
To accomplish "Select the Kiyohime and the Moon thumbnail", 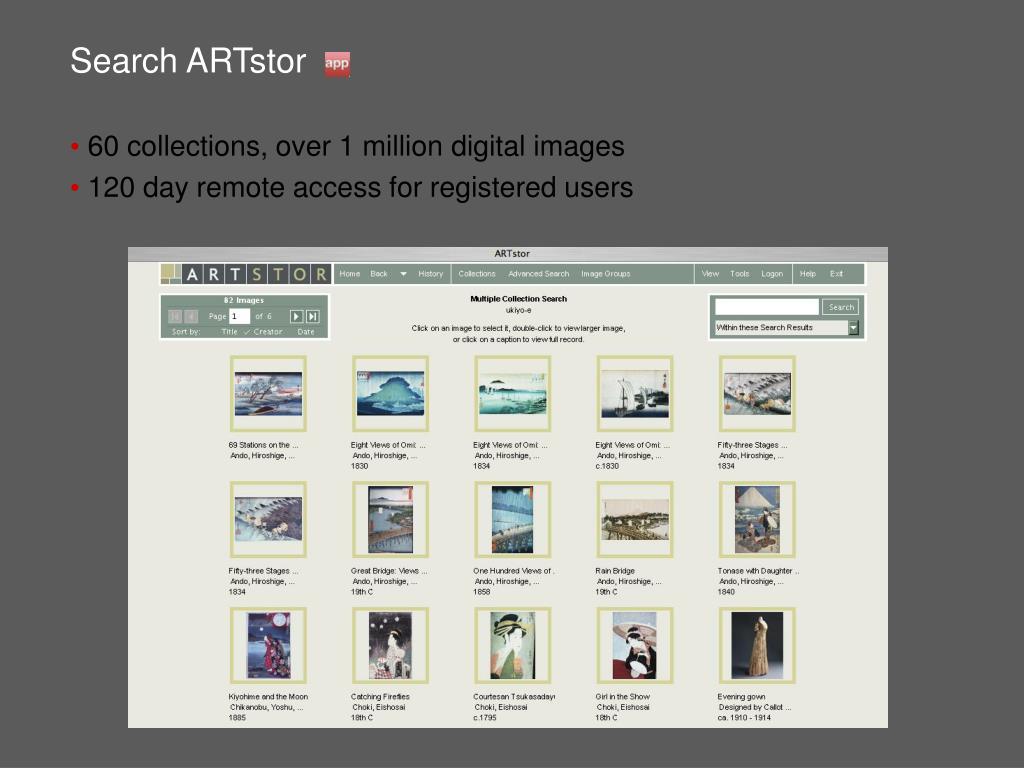I will [x=268, y=646].
